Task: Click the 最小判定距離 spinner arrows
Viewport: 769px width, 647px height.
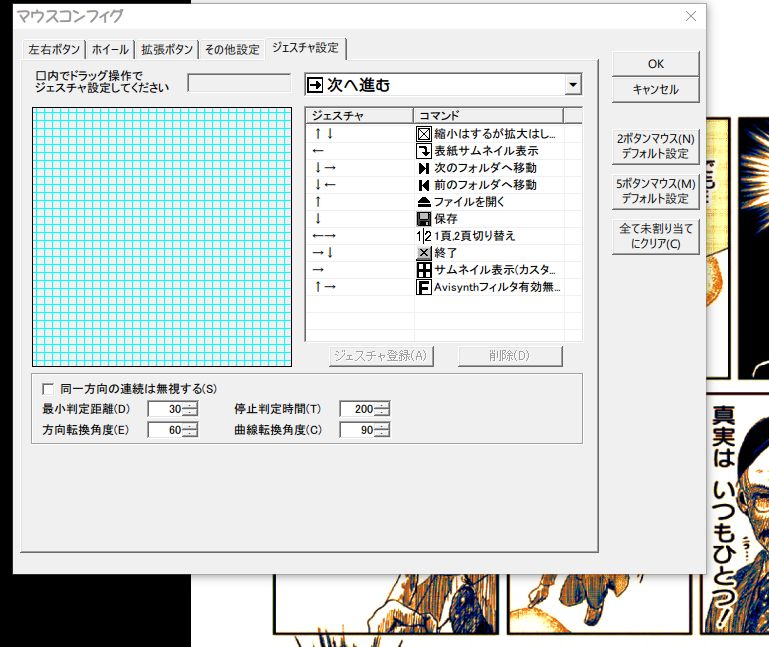Action: click(190, 409)
